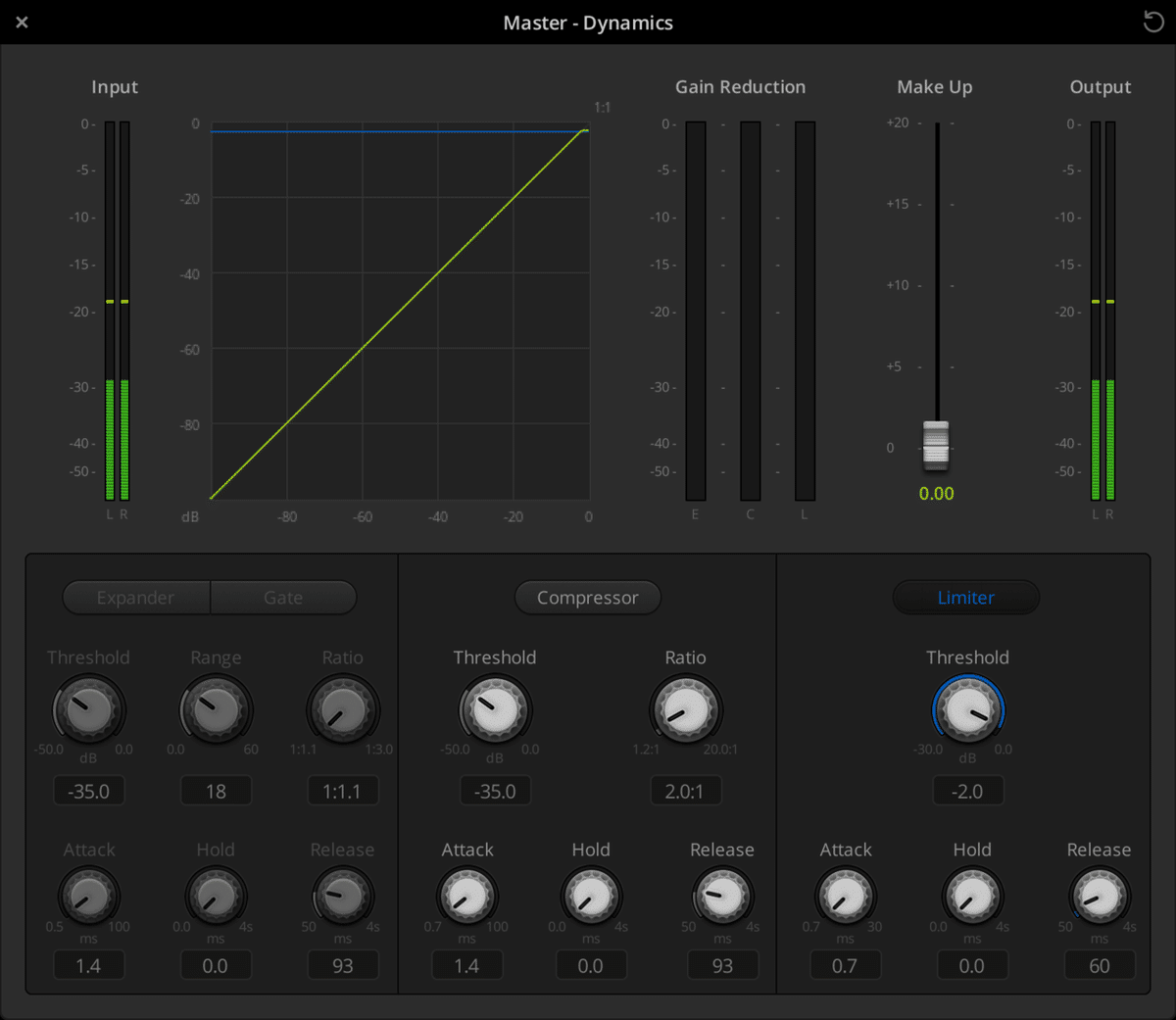Click the Make Up value 0.00
This screenshot has height=1020, width=1176.
coord(936,494)
